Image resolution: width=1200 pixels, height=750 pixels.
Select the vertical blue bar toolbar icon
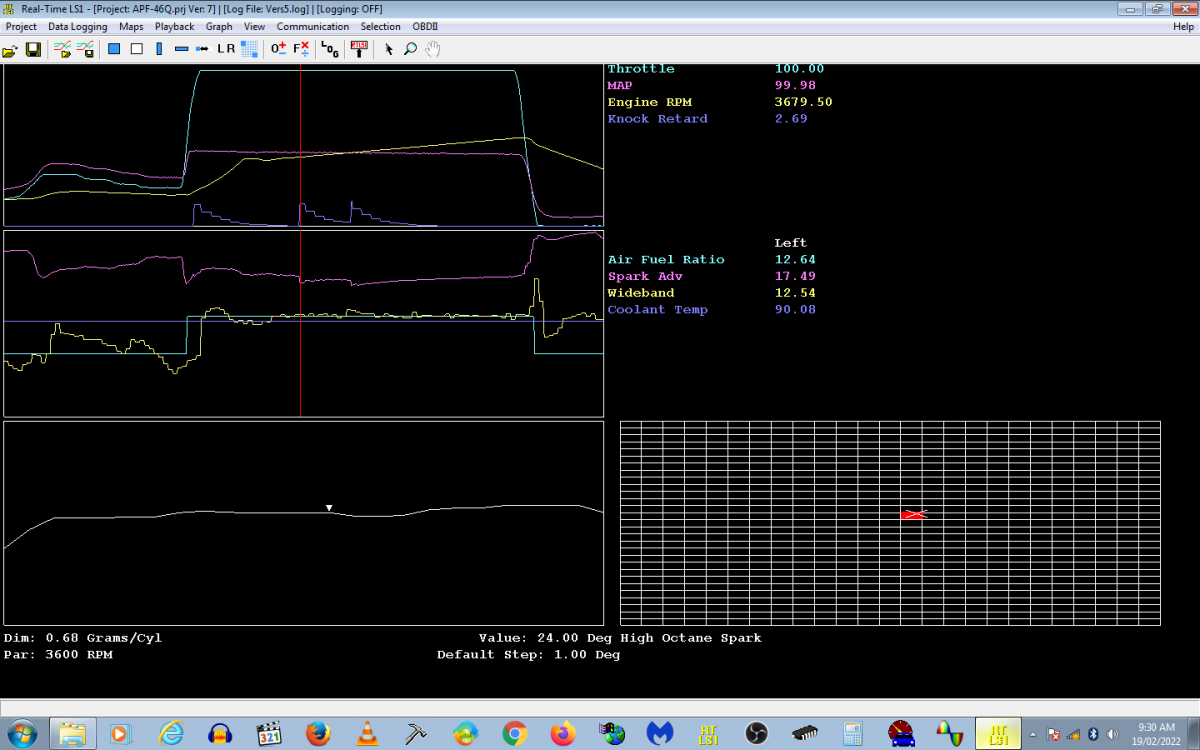(x=159, y=49)
